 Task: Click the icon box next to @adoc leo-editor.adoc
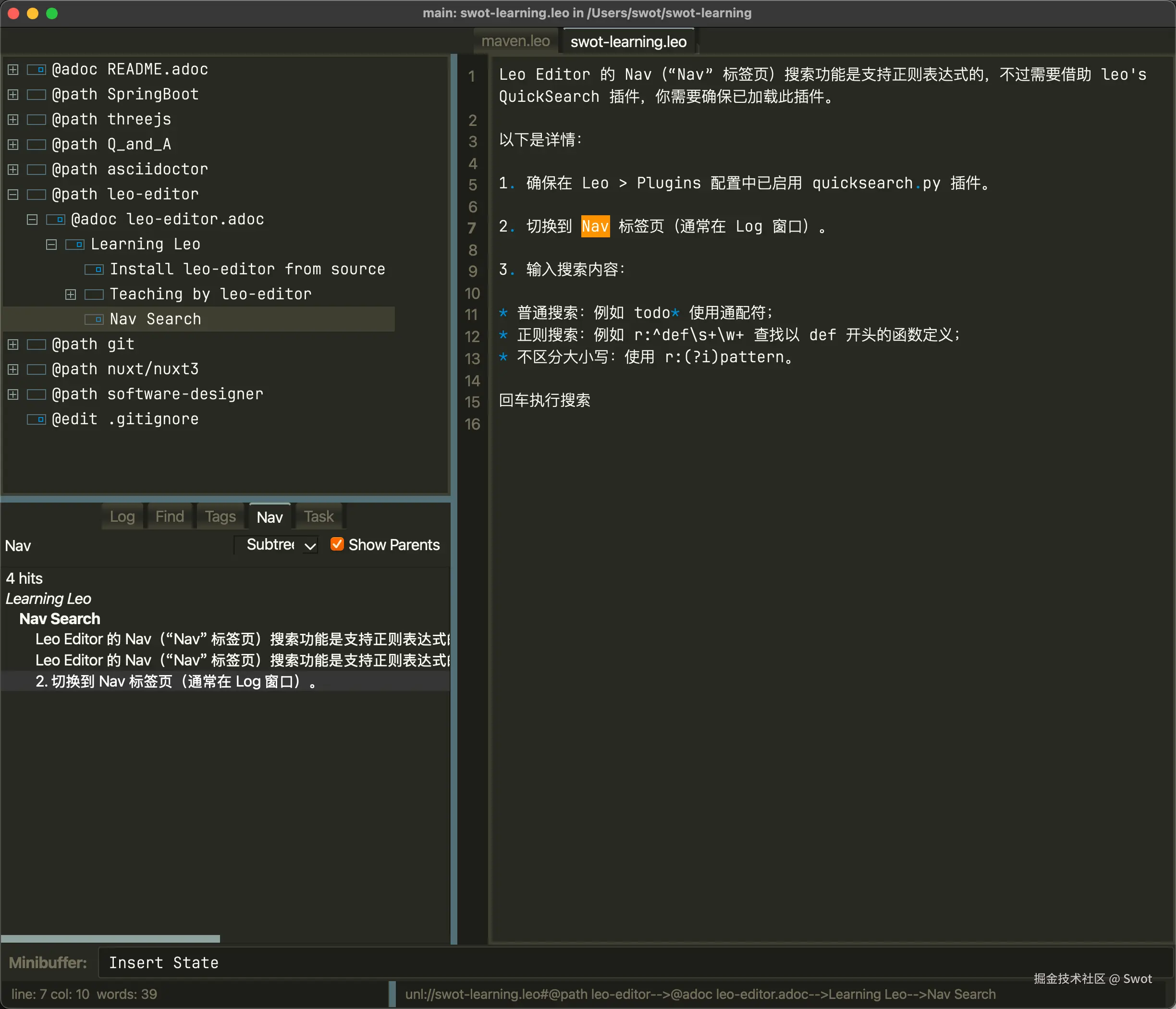(x=56, y=220)
